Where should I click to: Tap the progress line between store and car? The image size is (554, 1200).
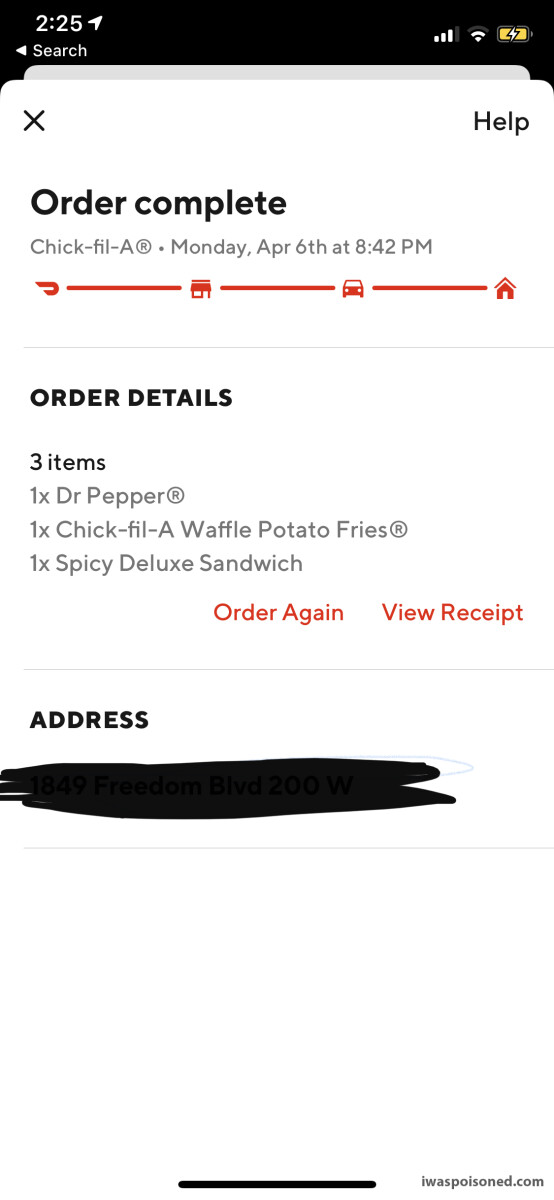click(277, 289)
